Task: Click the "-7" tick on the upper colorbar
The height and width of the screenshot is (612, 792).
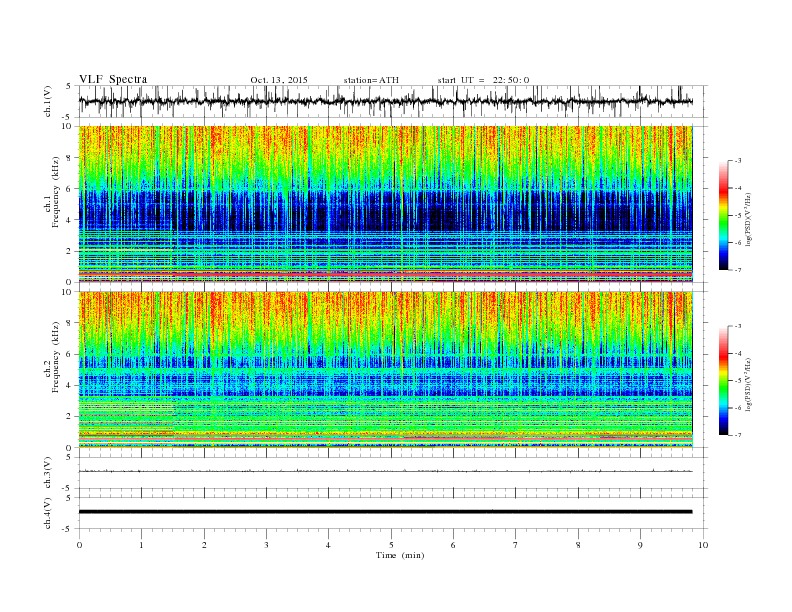Action: [738, 270]
